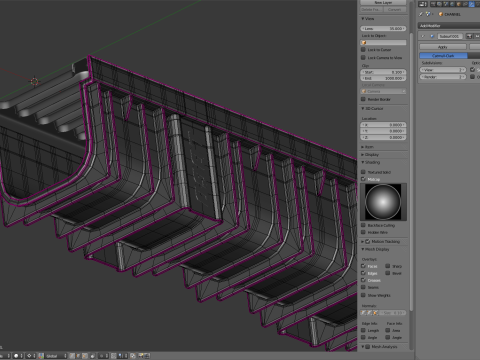The width and height of the screenshot is (480, 360).
Task: Open the Global transform orientation dropdown
Action: point(56,356)
